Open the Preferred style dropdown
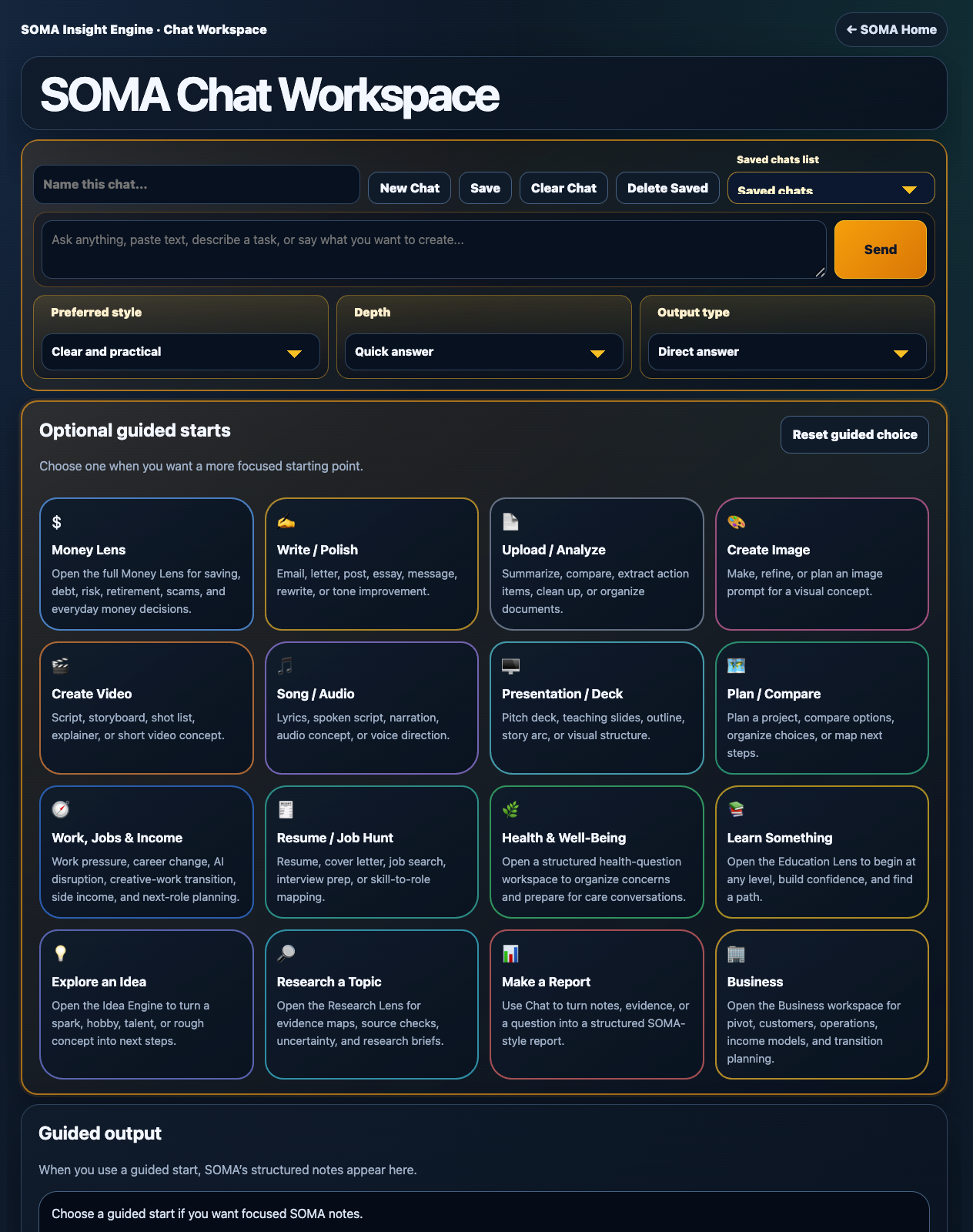This screenshot has width=973, height=1232. click(180, 352)
